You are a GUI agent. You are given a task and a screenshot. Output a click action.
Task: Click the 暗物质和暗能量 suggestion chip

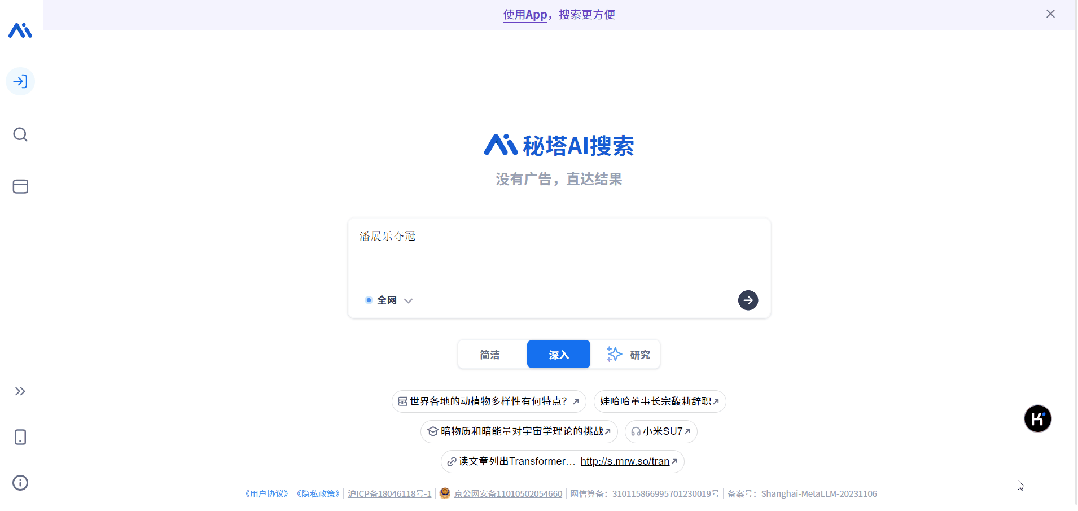pos(519,431)
